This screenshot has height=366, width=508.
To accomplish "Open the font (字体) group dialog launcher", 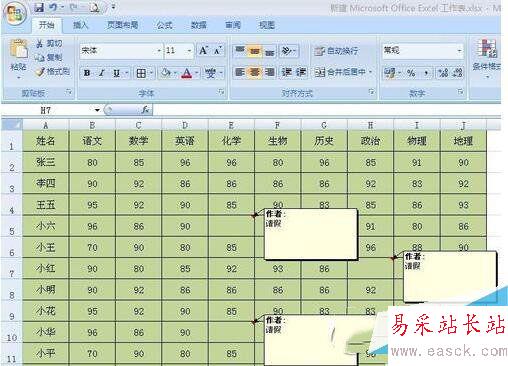I will pos(221,92).
